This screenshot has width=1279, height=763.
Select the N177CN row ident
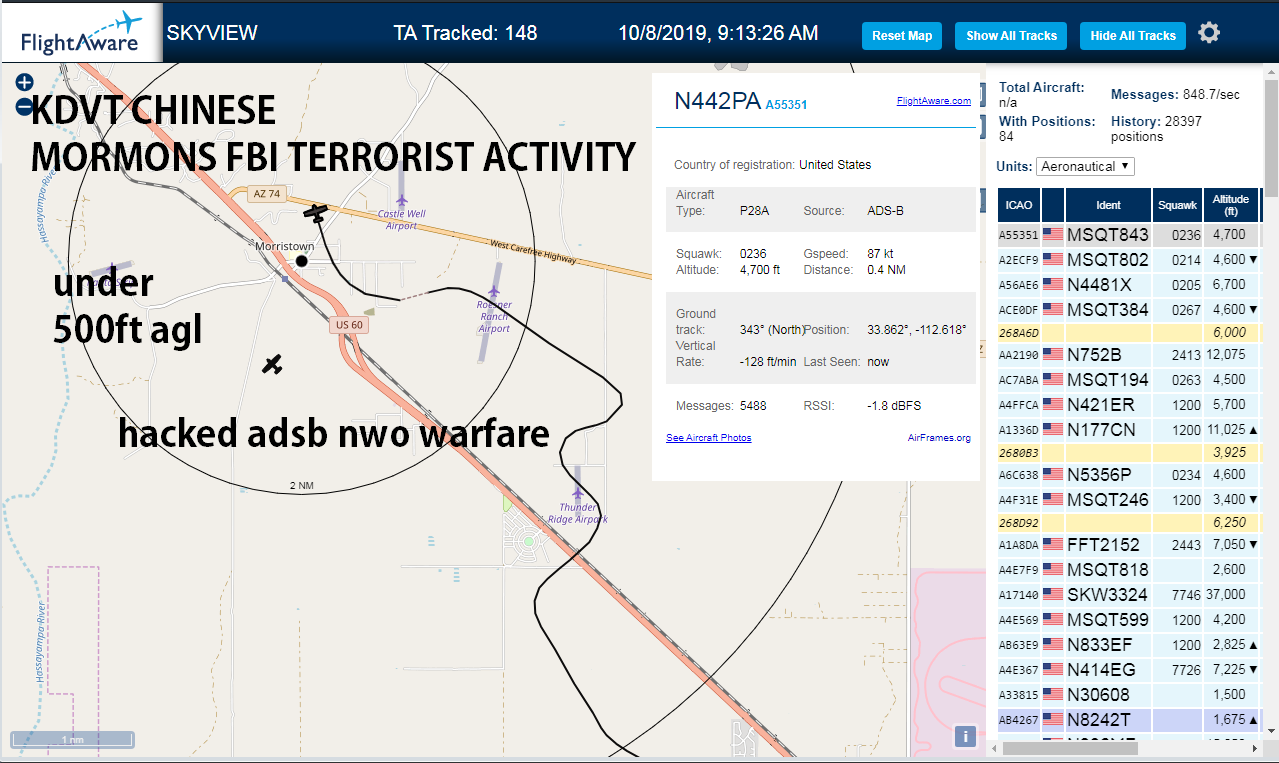(x=1101, y=430)
